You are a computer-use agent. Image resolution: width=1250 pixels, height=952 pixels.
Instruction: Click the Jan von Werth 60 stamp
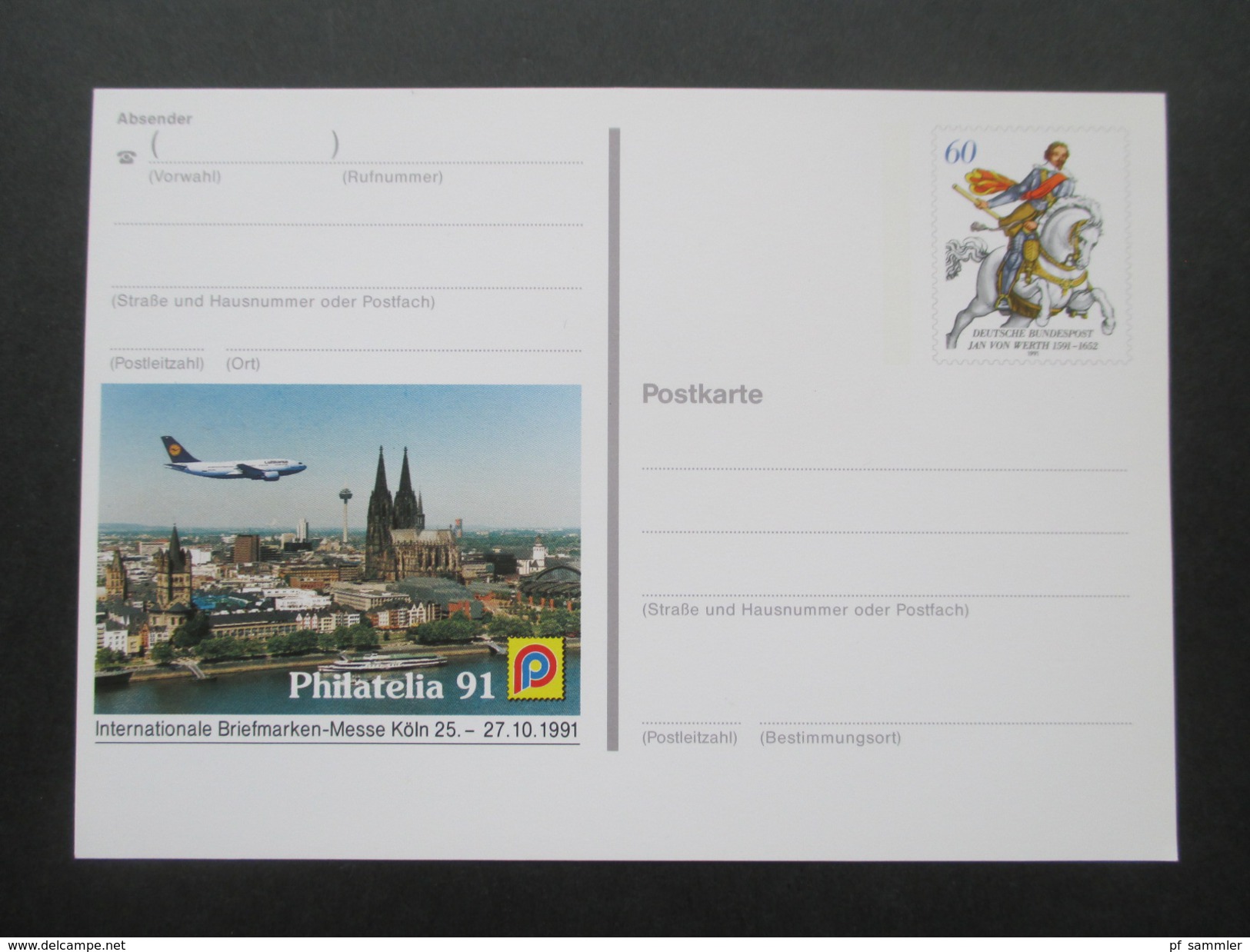pos(1031,245)
